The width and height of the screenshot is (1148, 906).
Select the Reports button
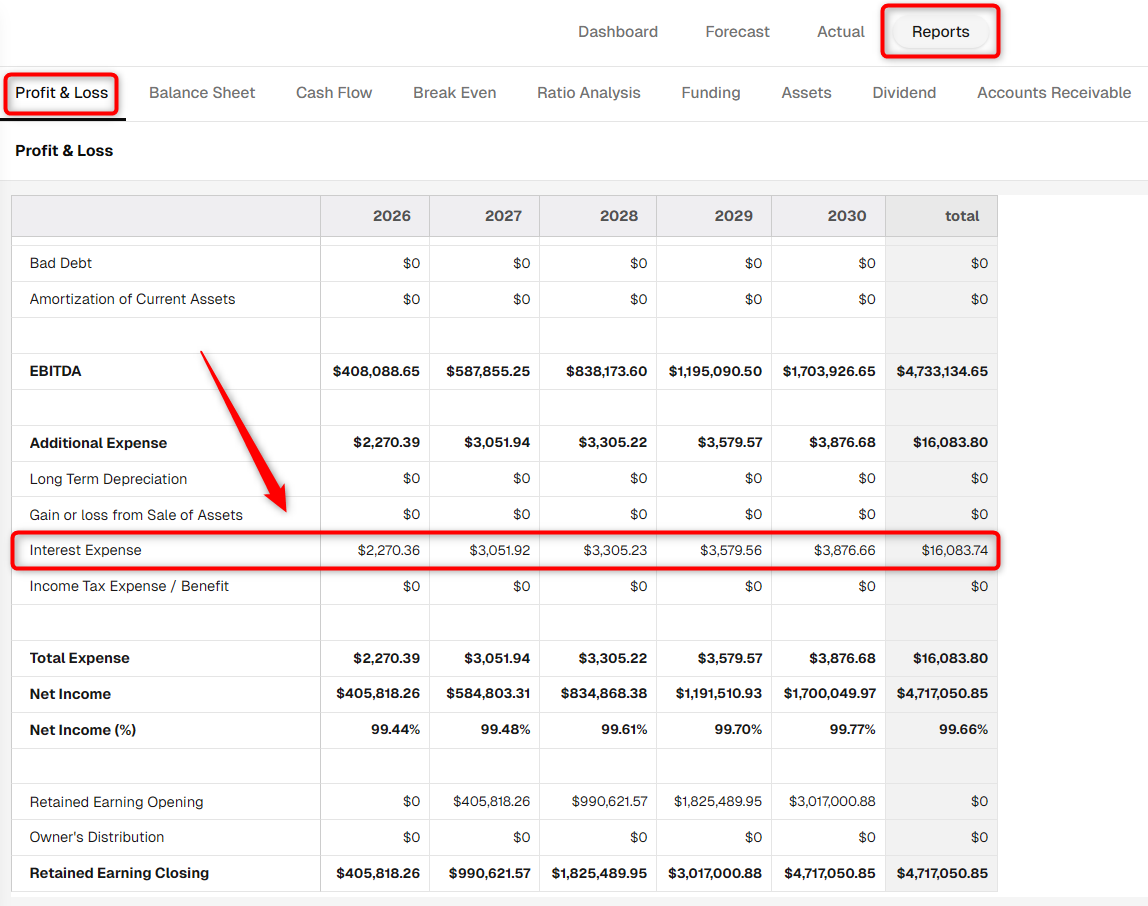pyautogui.click(x=940, y=32)
